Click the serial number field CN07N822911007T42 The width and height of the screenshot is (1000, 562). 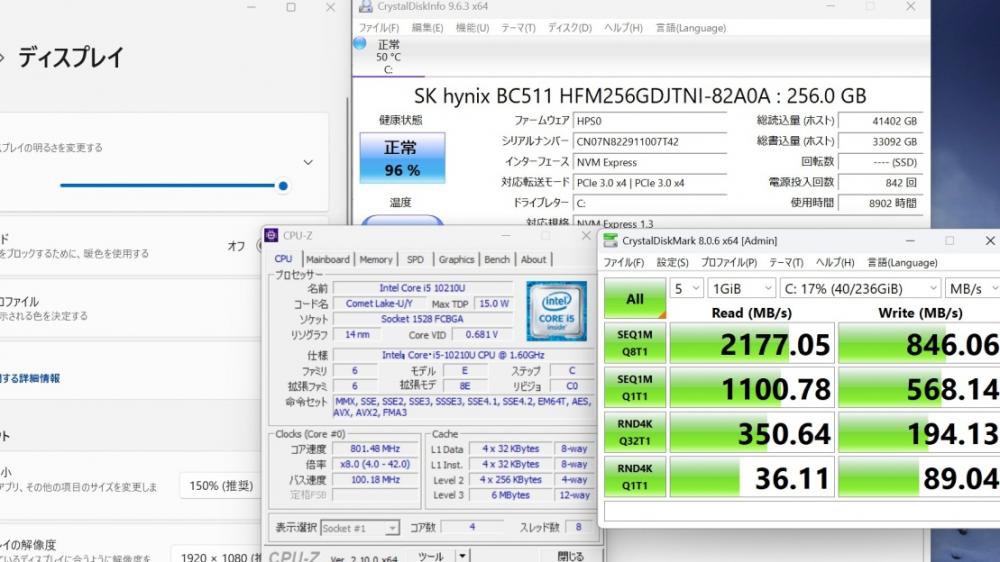[650, 142]
